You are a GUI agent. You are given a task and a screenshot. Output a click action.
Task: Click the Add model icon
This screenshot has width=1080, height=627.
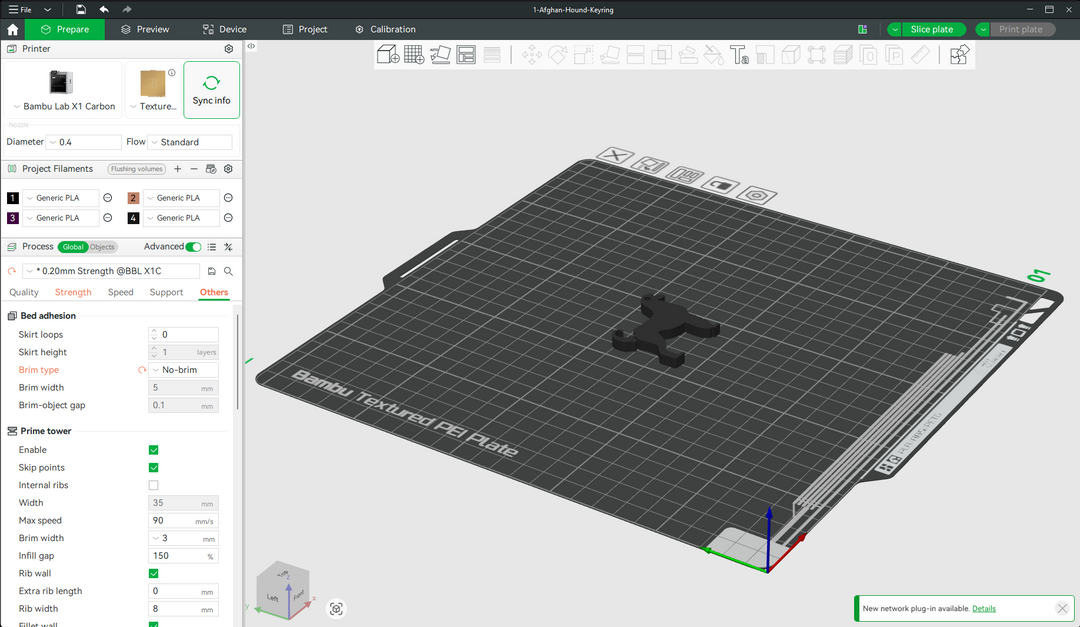pyautogui.click(x=387, y=55)
